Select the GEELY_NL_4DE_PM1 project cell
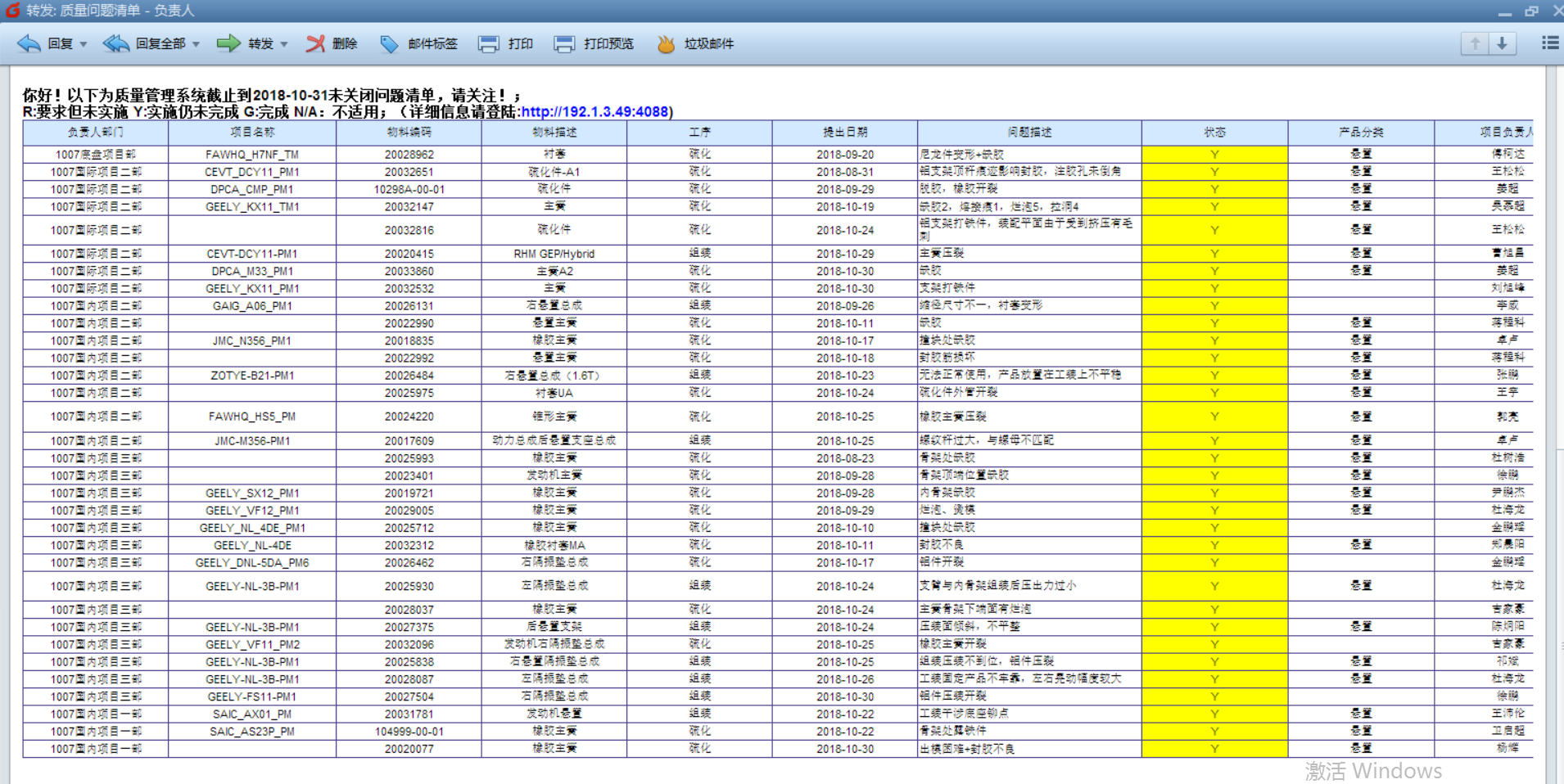 (x=252, y=529)
